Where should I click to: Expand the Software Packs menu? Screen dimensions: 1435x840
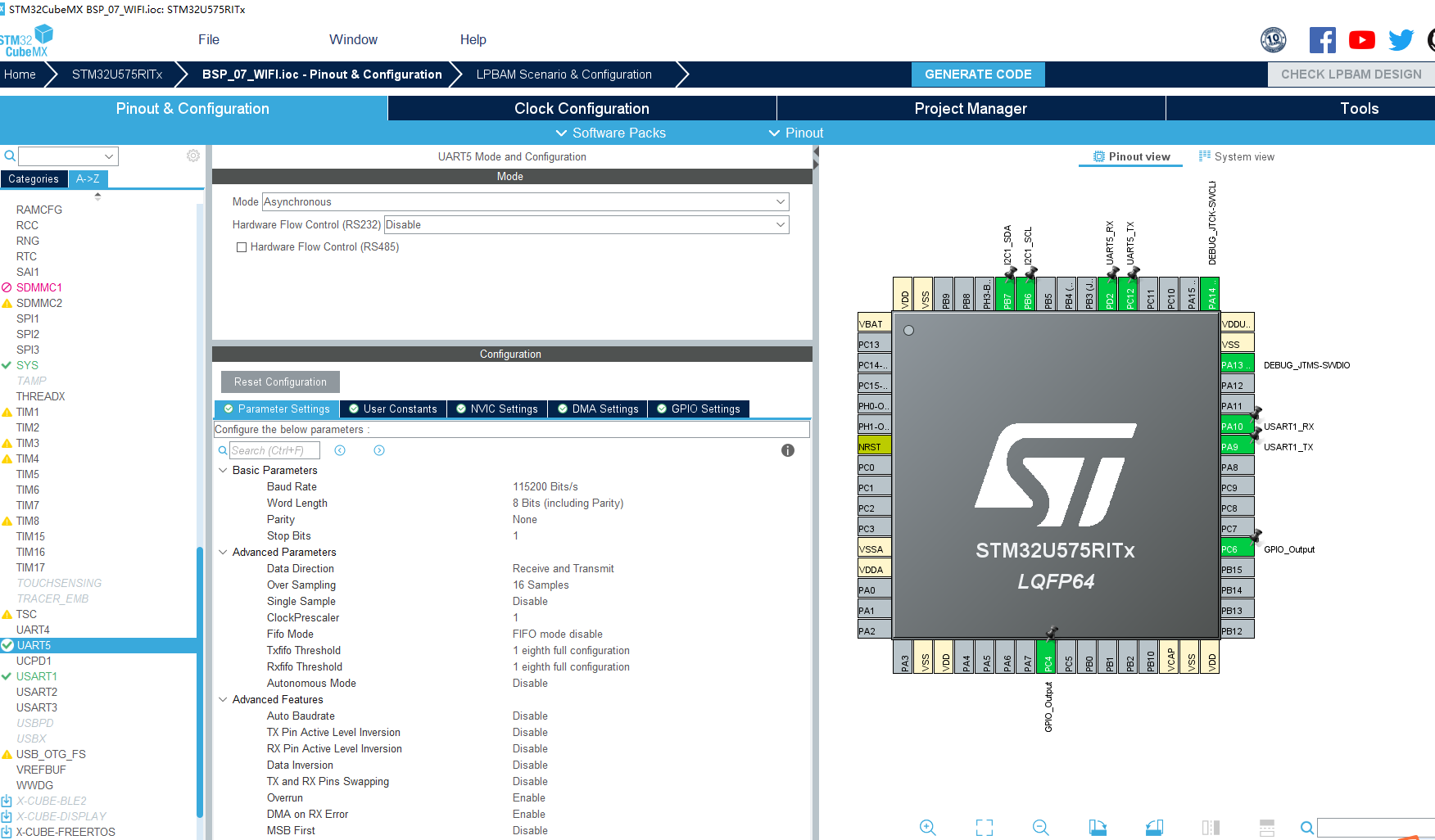[610, 133]
